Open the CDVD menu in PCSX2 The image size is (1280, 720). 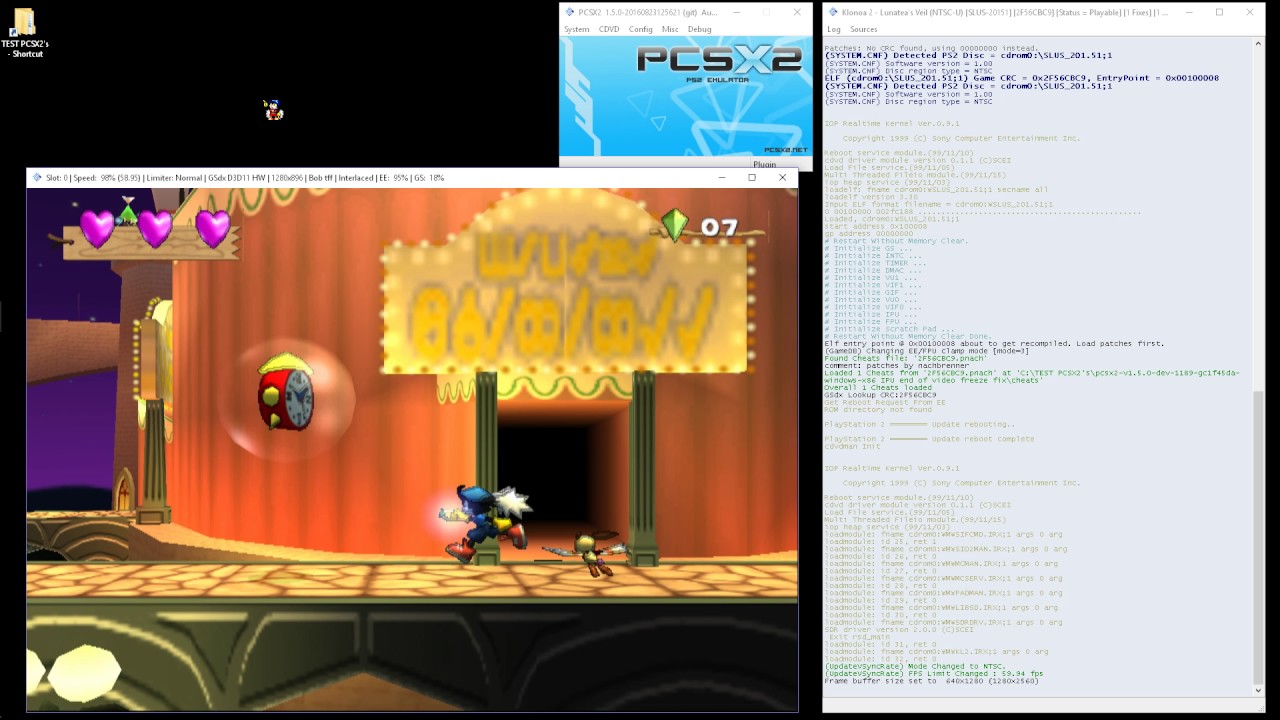point(609,30)
